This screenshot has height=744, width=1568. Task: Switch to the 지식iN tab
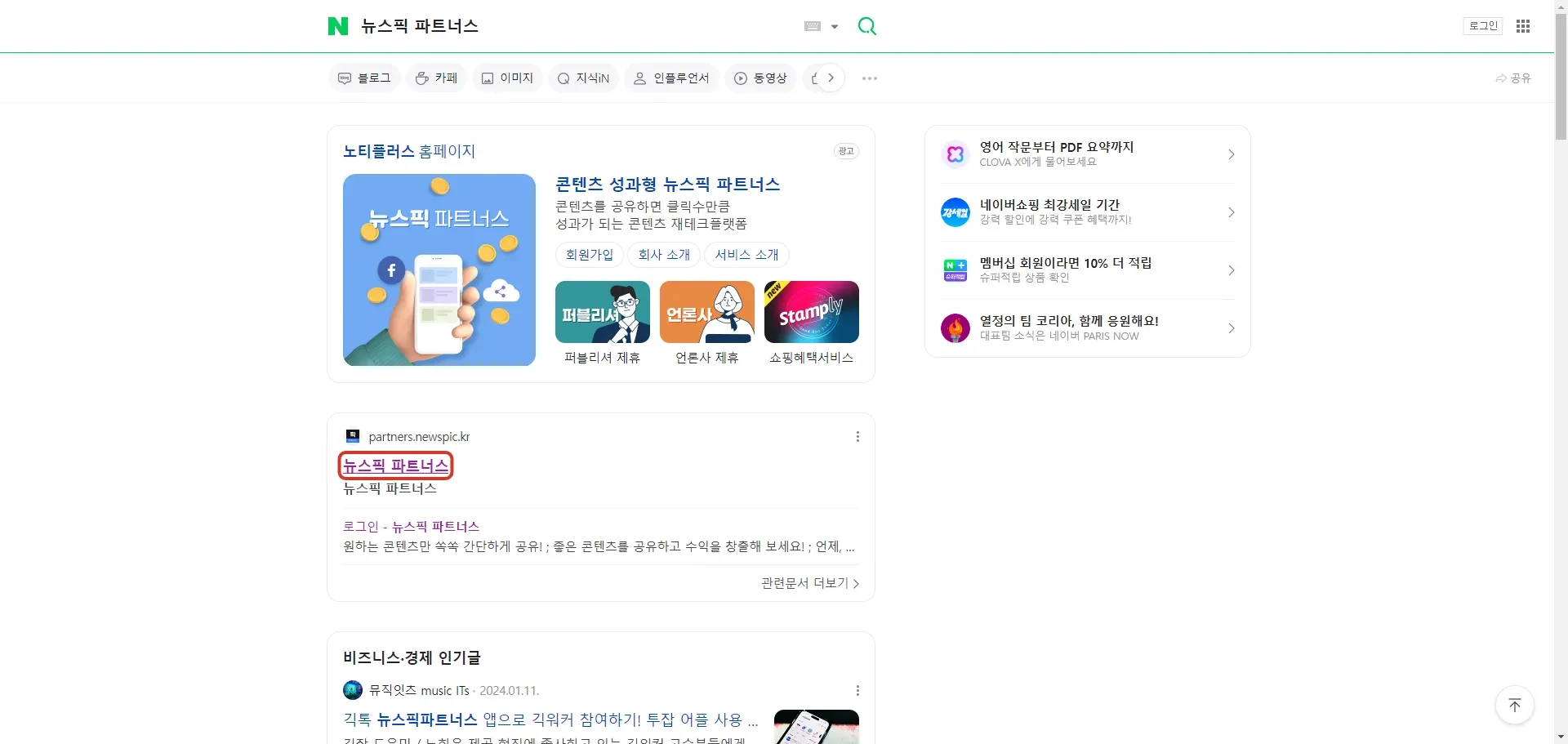(x=583, y=78)
